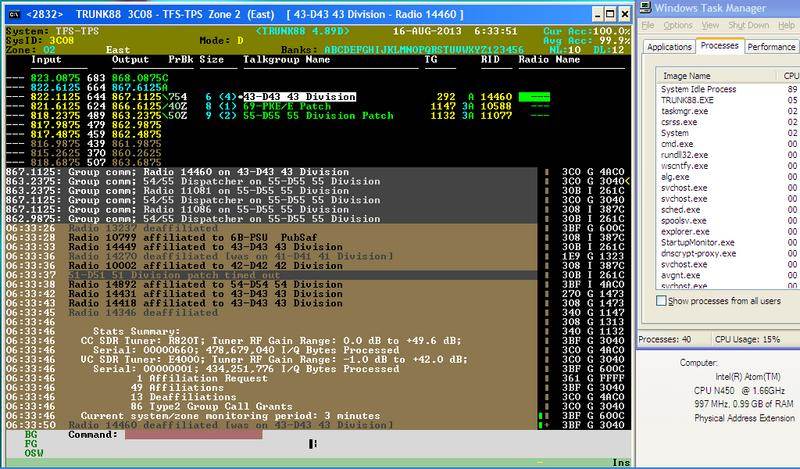
Task: Click the BG color label
Action: 31,434
